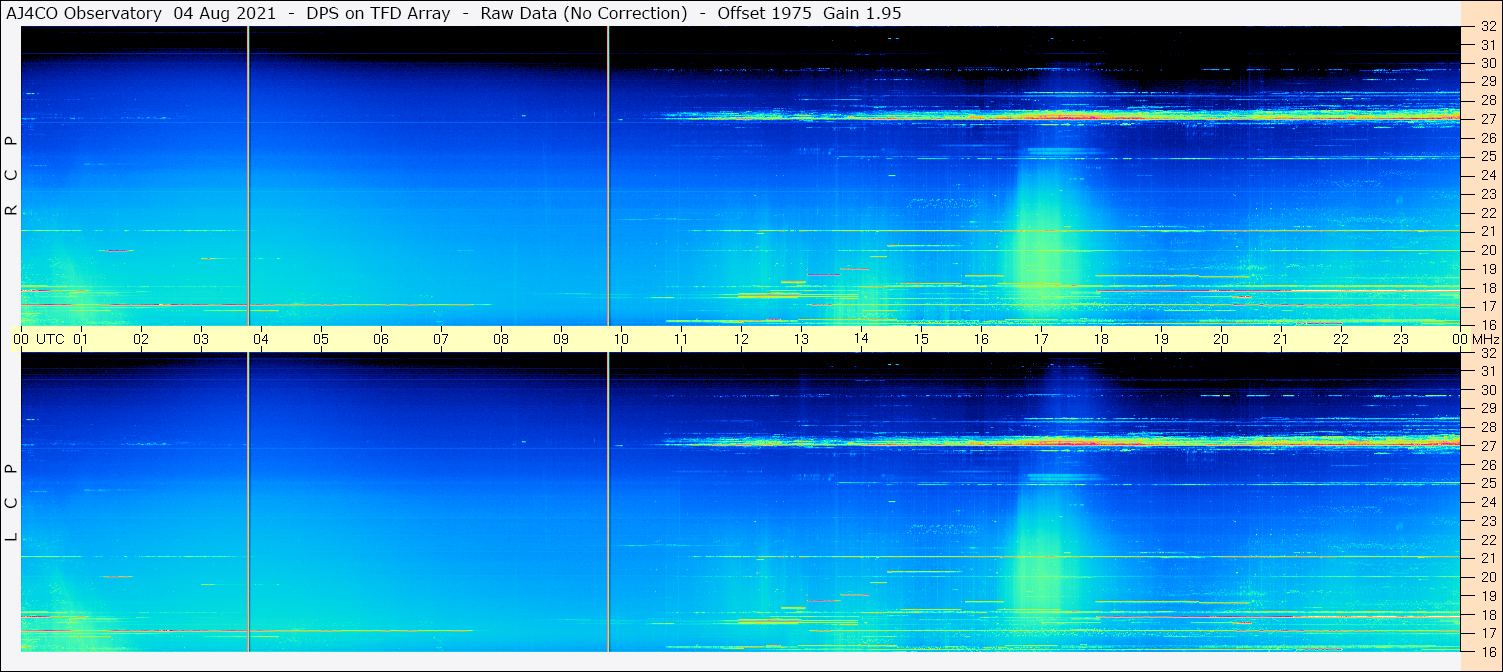Select the 15 hour tick on time axis
Image resolution: width=1503 pixels, height=672 pixels.
pyautogui.click(x=921, y=339)
